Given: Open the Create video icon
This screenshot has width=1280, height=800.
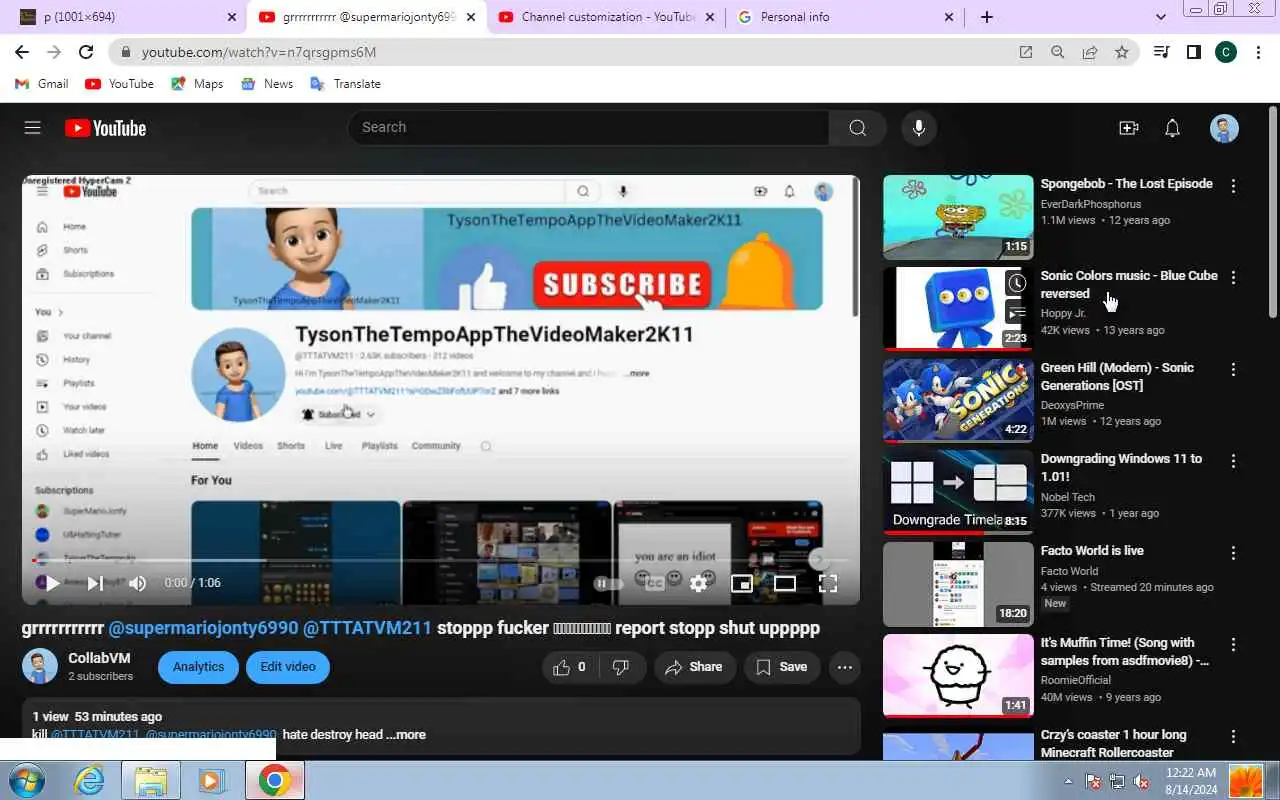Looking at the screenshot, I should (1128, 128).
